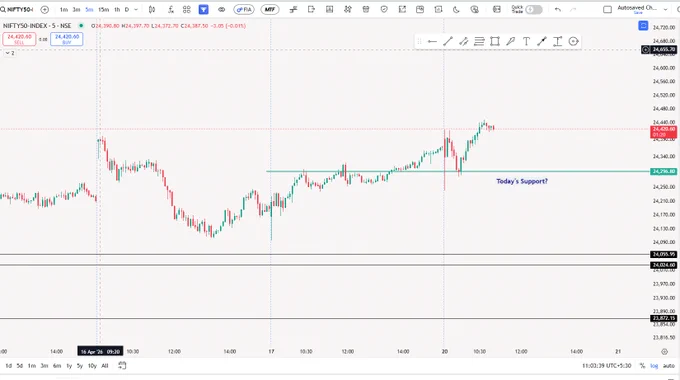Click the square chart icon next to the moon
This screenshot has height=380, width=680.
point(438,10)
